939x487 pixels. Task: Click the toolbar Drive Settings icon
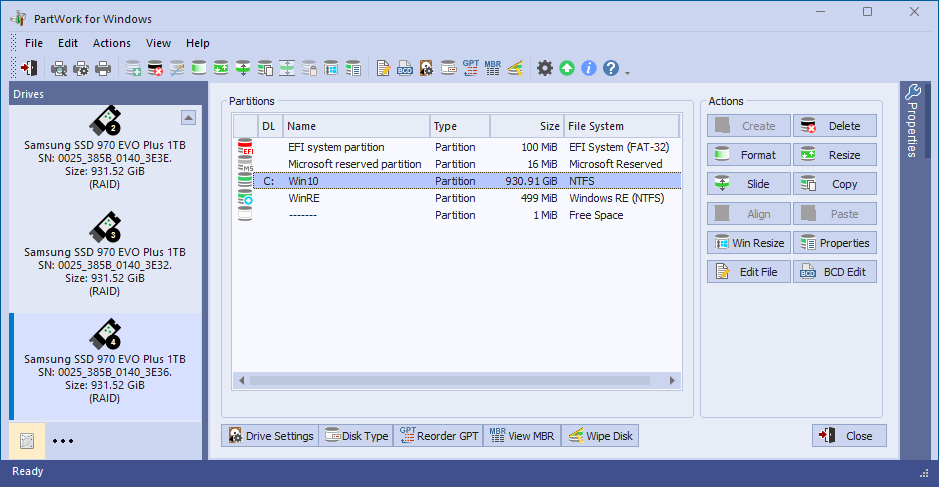[426, 68]
